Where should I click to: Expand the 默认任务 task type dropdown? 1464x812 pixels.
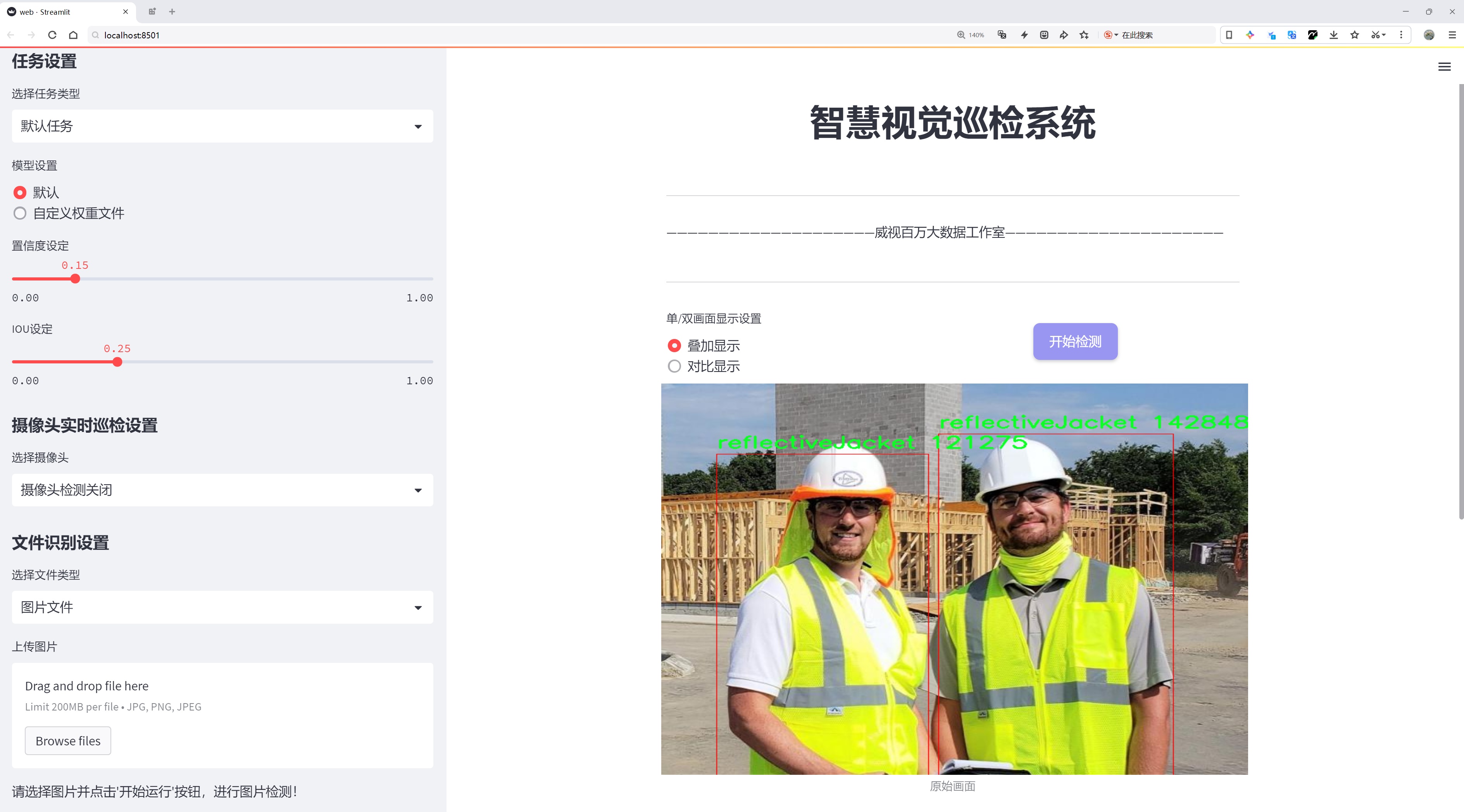[222, 126]
